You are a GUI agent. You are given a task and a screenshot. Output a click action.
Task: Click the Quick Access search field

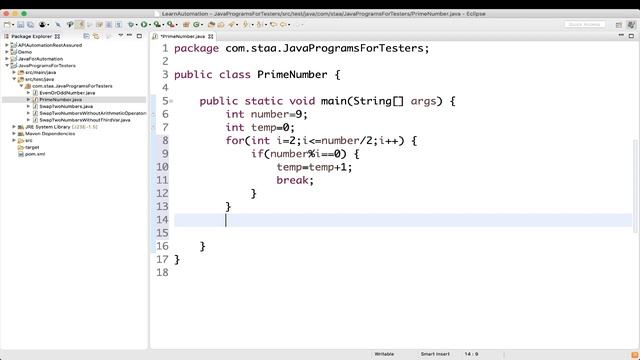584,24
